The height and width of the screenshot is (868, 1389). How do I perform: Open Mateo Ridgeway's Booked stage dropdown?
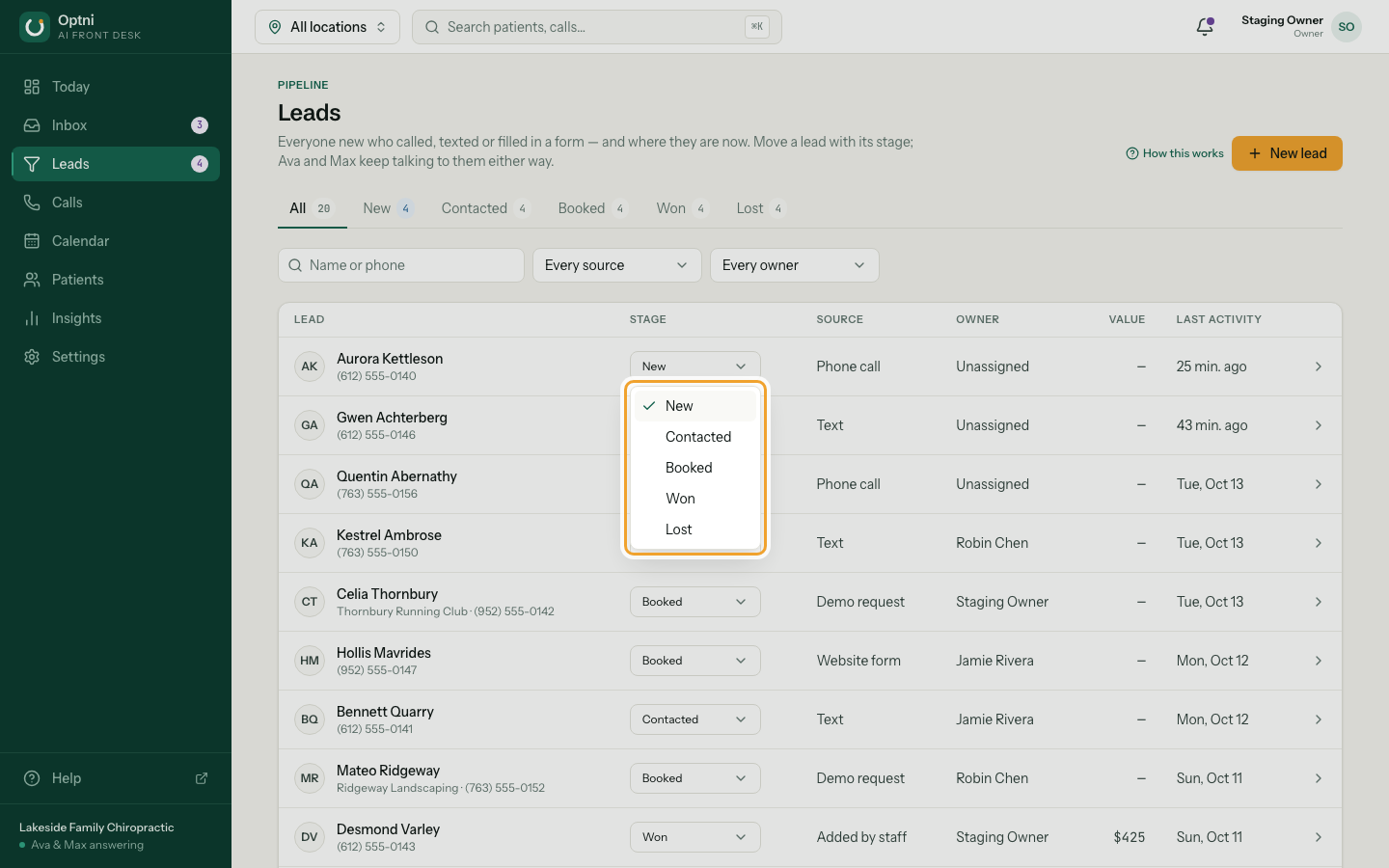tap(694, 778)
